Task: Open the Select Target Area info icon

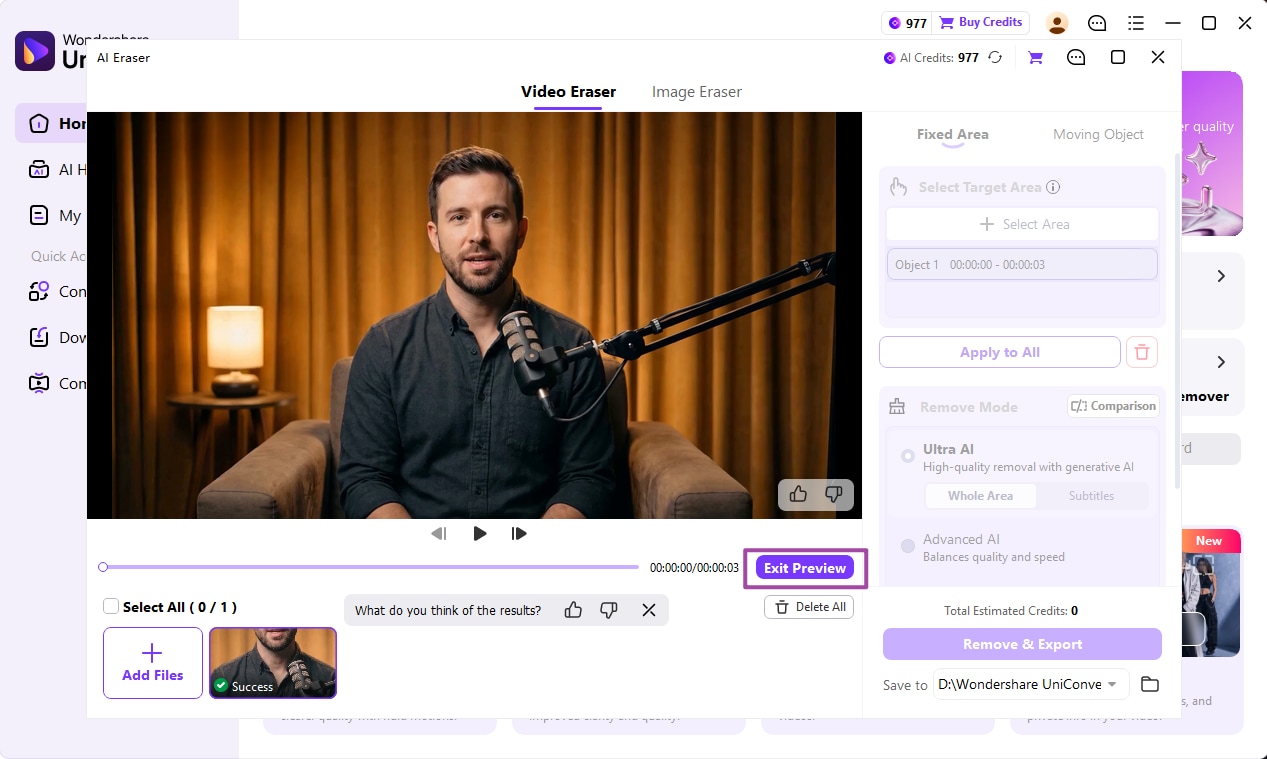Action: 1053,187
